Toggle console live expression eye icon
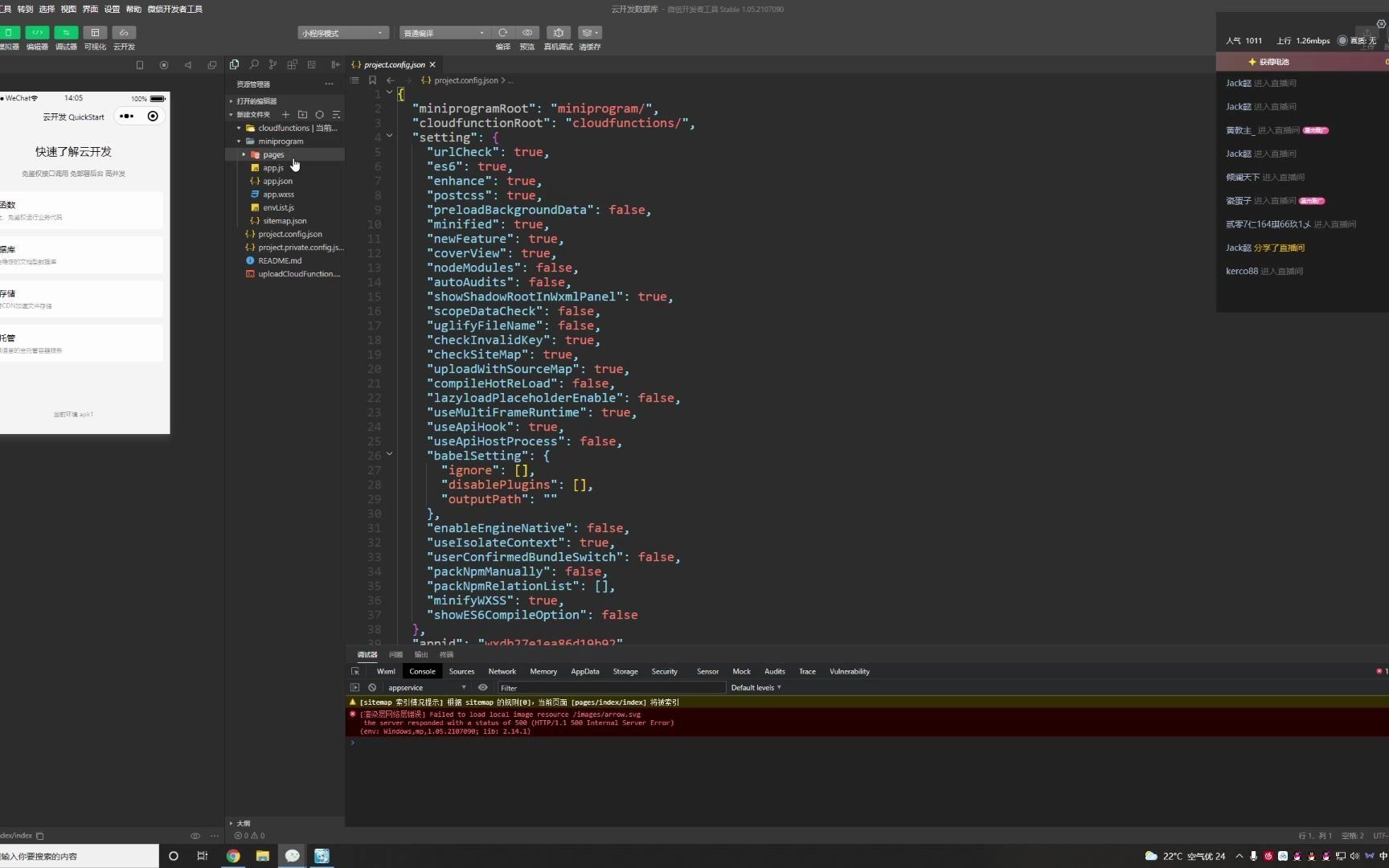Screen dimensions: 1389x868 click(x=483, y=688)
